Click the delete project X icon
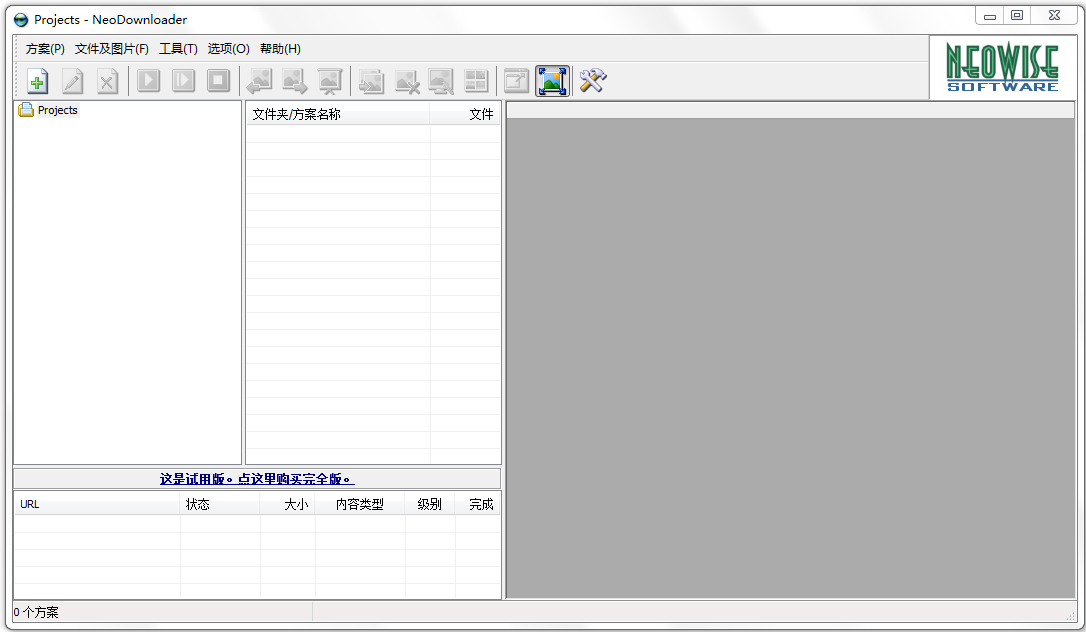 tap(107, 81)
